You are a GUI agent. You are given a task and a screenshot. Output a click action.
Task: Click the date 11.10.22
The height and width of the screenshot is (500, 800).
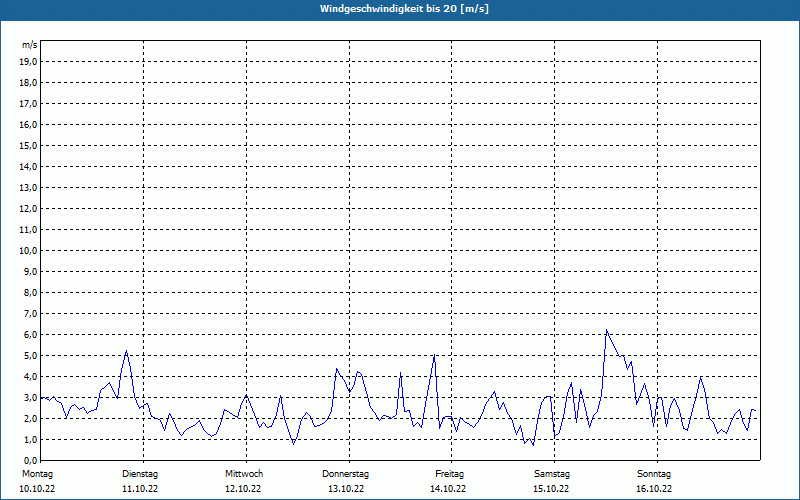[140, 489]
